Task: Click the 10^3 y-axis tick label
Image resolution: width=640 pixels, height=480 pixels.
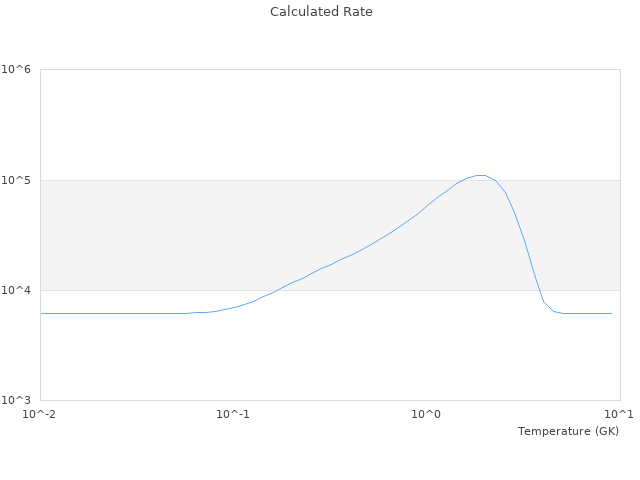Action: (x=17, y=400)
